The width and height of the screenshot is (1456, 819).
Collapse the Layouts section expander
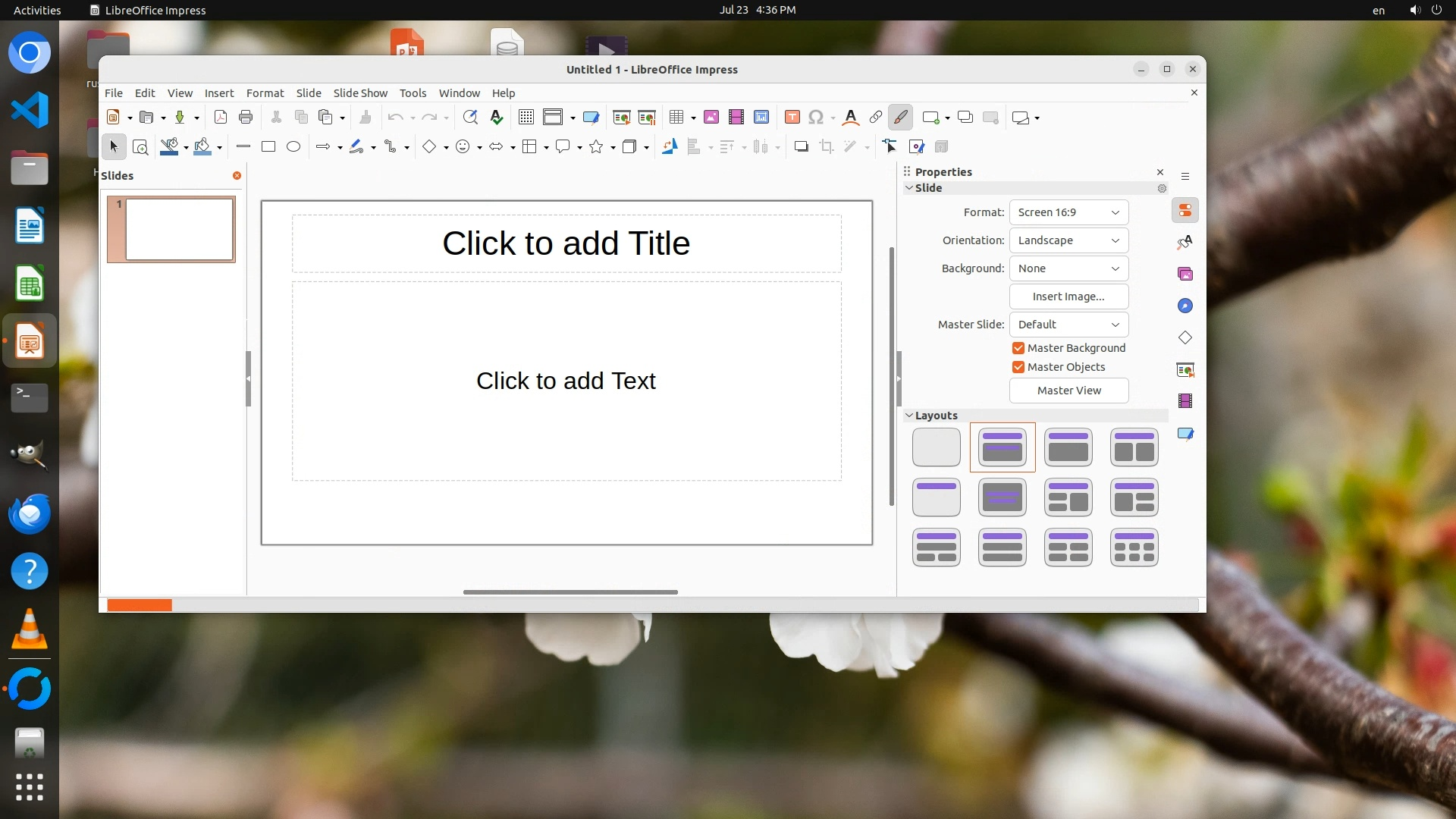point(909,416)
